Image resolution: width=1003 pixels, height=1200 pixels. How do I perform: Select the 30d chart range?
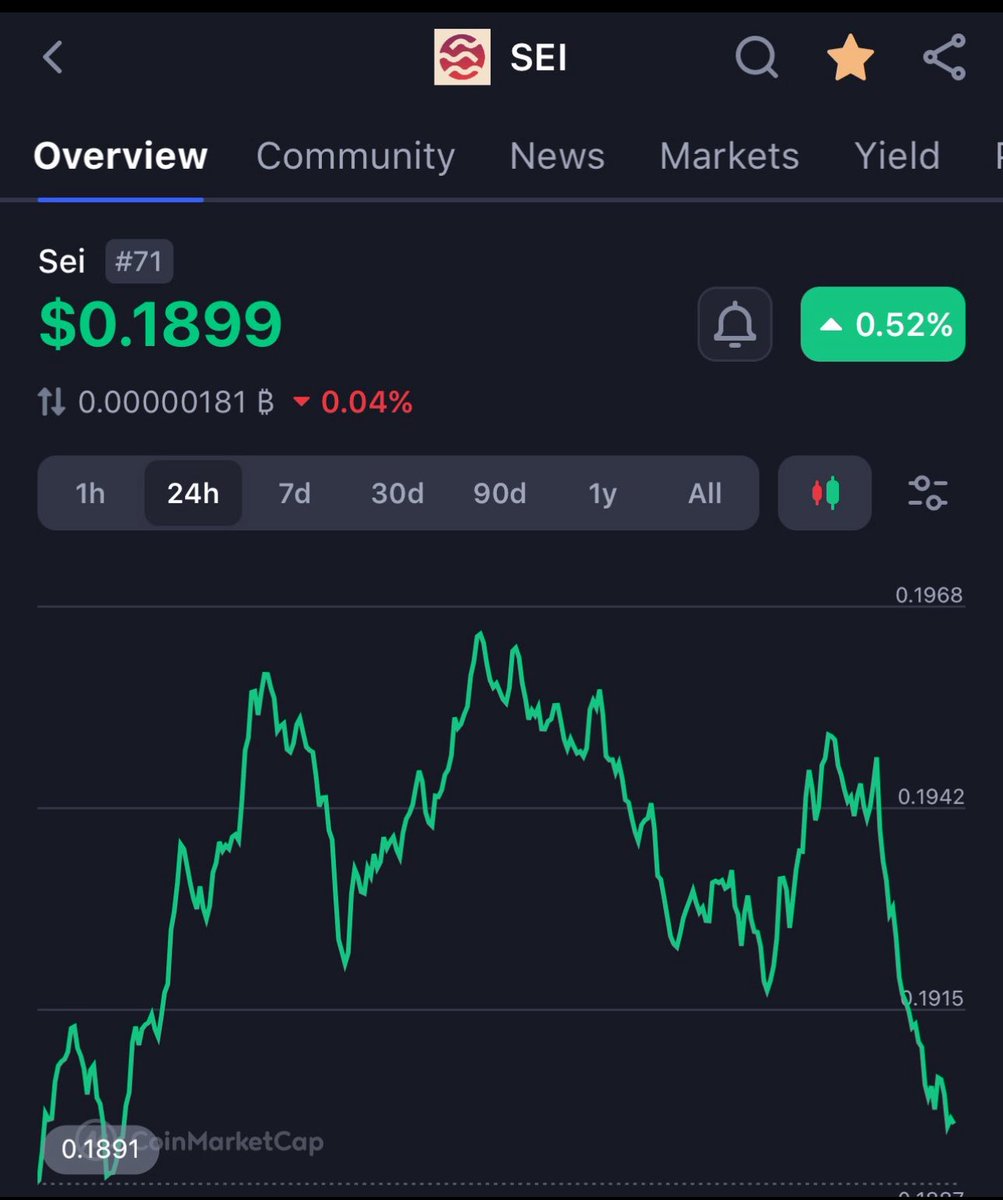397,493
